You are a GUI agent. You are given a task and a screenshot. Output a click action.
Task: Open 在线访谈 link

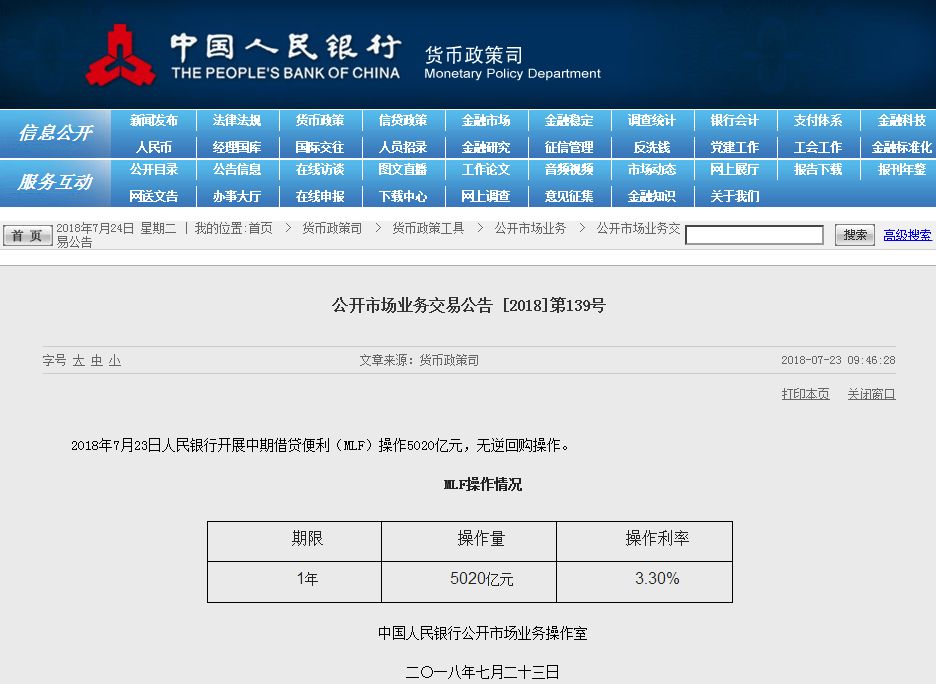tap(320, 170)
